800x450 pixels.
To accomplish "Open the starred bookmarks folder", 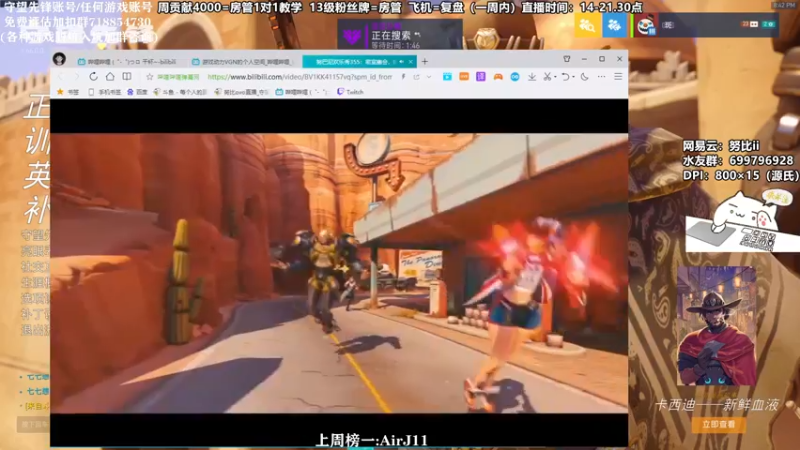I will 68,92.
